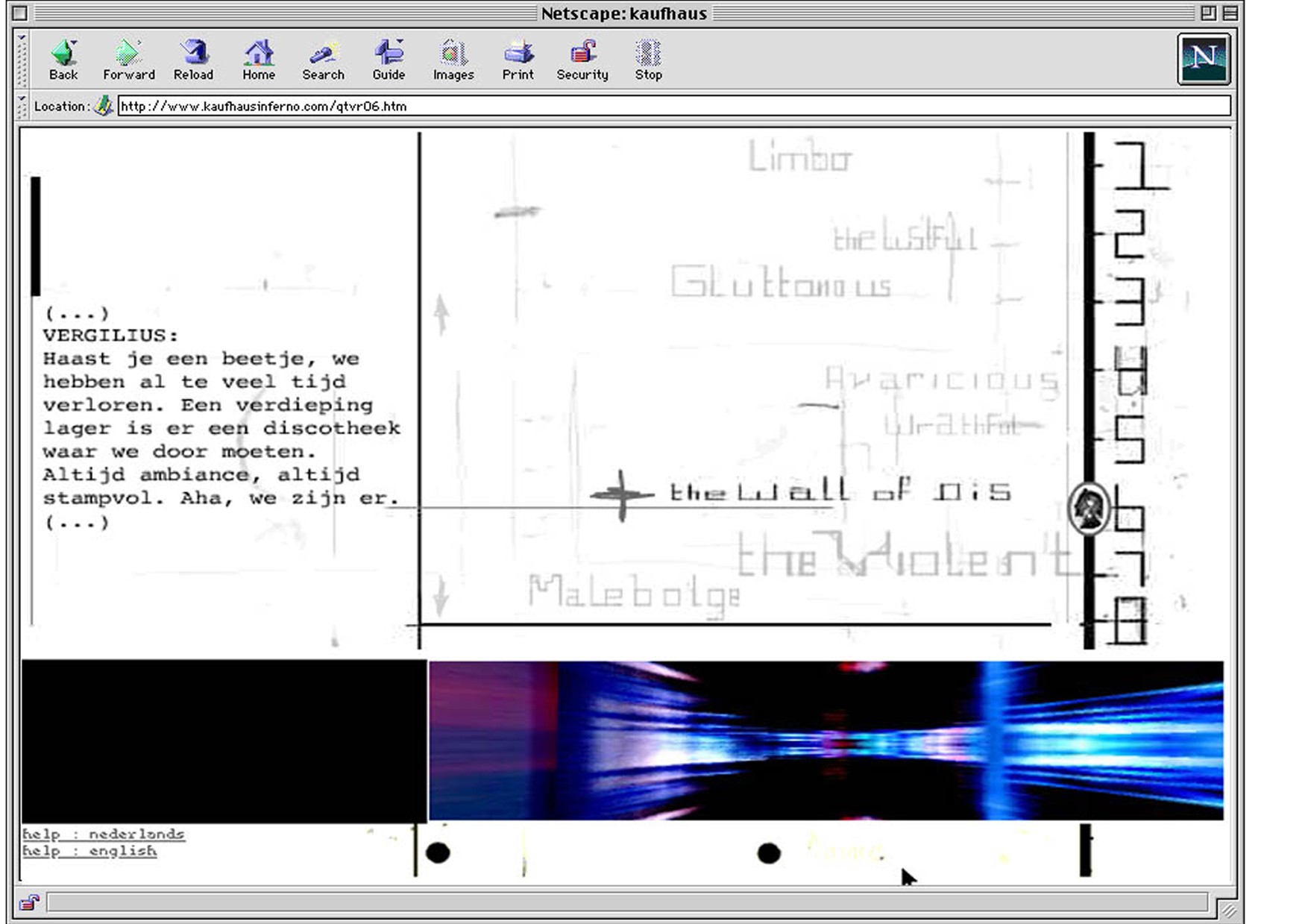This screenshot has height=924, width=1308.
Task: Choose the Gluttonous level label
Action: coord(781,282)
